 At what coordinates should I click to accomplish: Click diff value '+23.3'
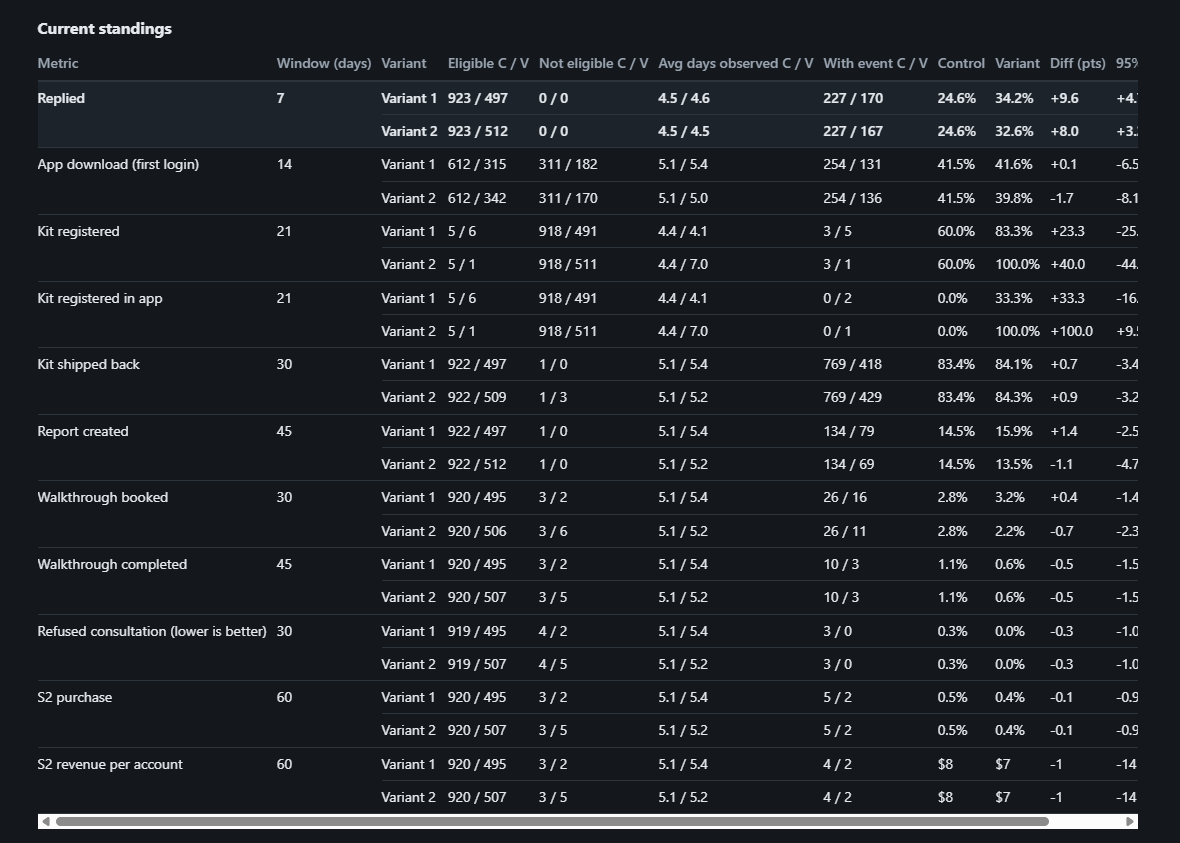1067,231
